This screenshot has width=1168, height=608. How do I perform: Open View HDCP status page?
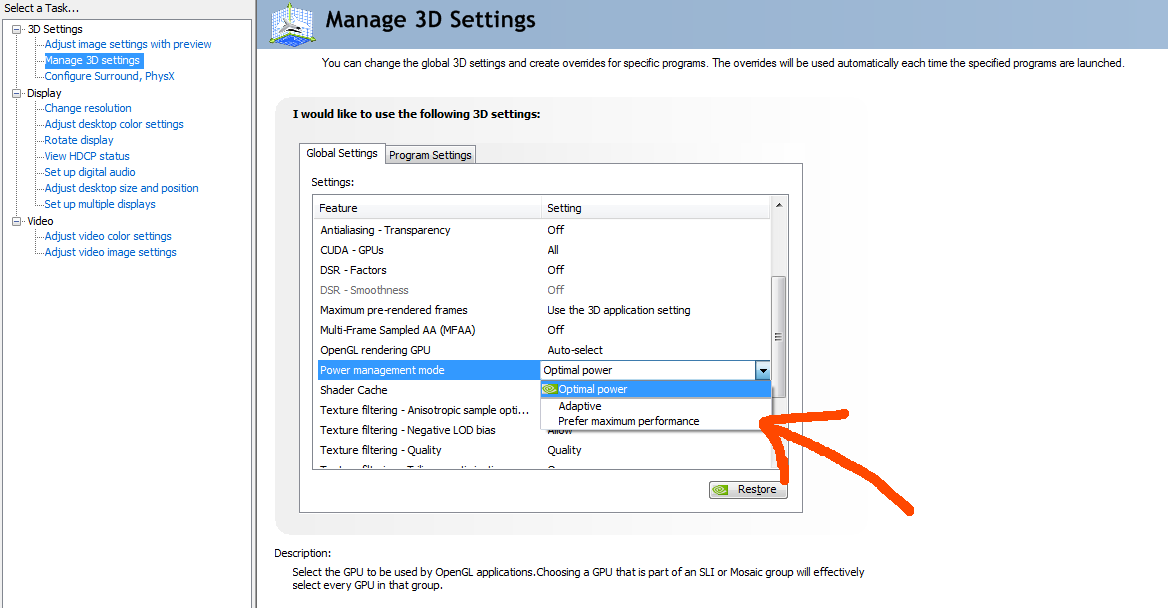pos(87,156)
